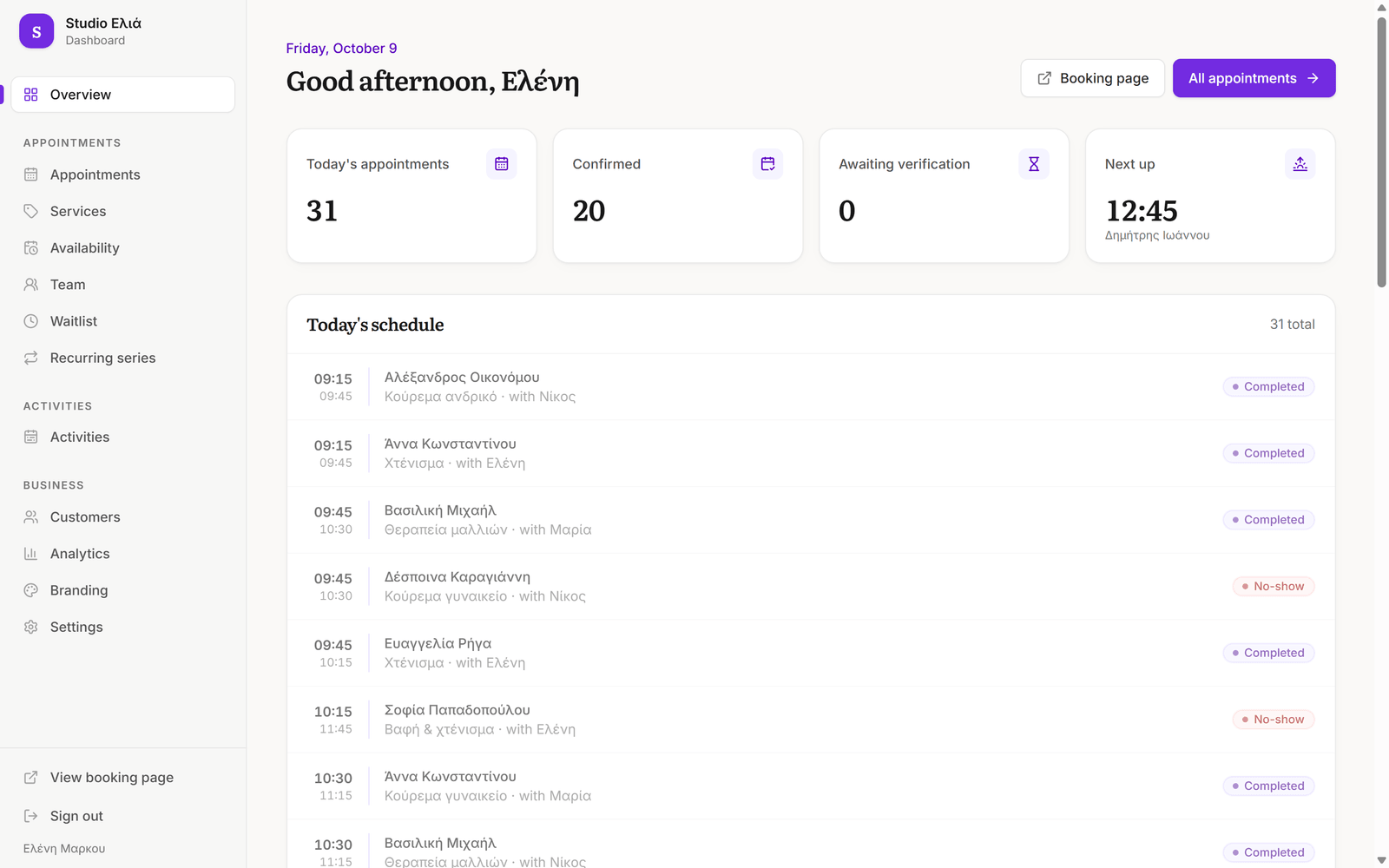1389x868 pixels.
Task: Click the Appointments calendar icon in sidebar
Action: point(31,174)
